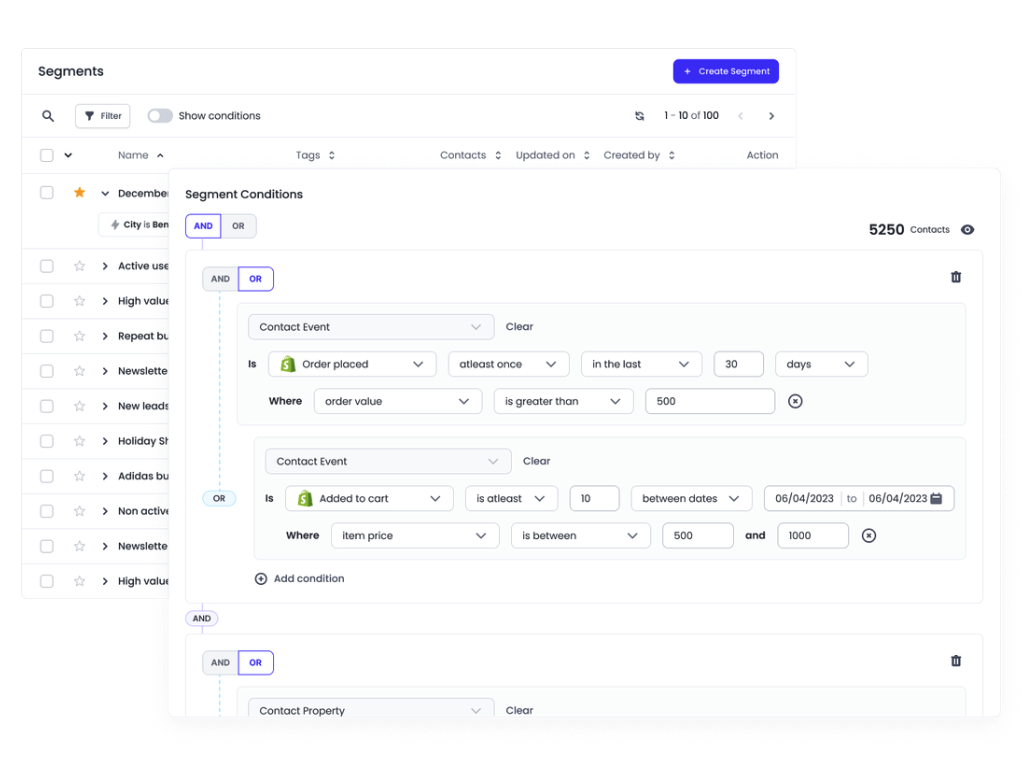
Task: Tick the checkbox for the Repeat buyers row
Action: (x=47, y=336)
